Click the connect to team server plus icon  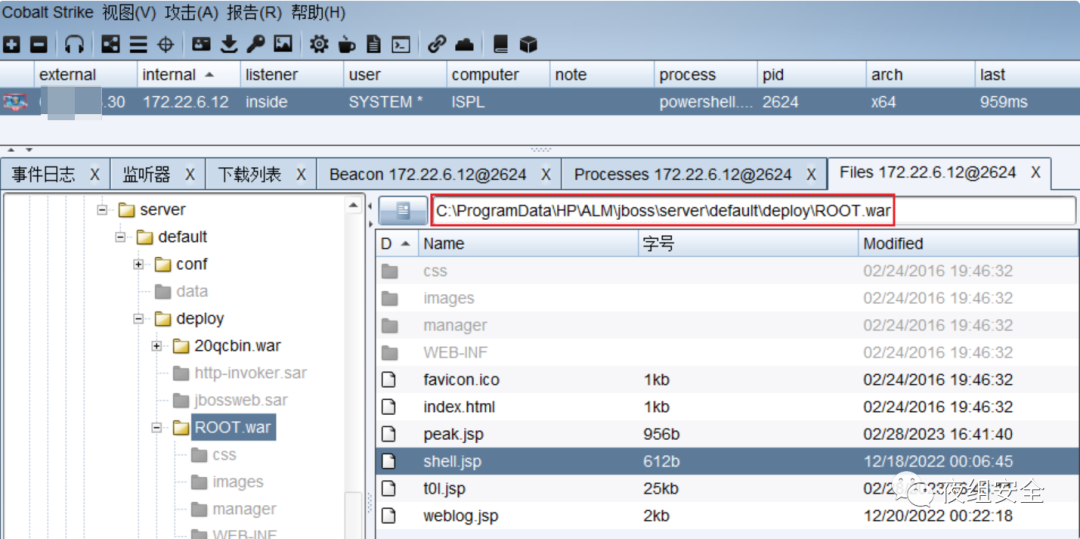[12, 45]
